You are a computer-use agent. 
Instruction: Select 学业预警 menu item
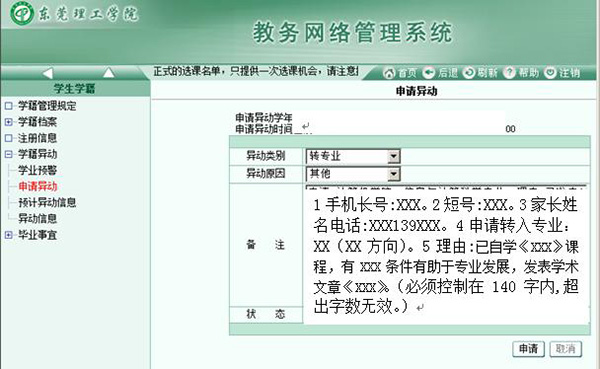(x=38, y=170)
